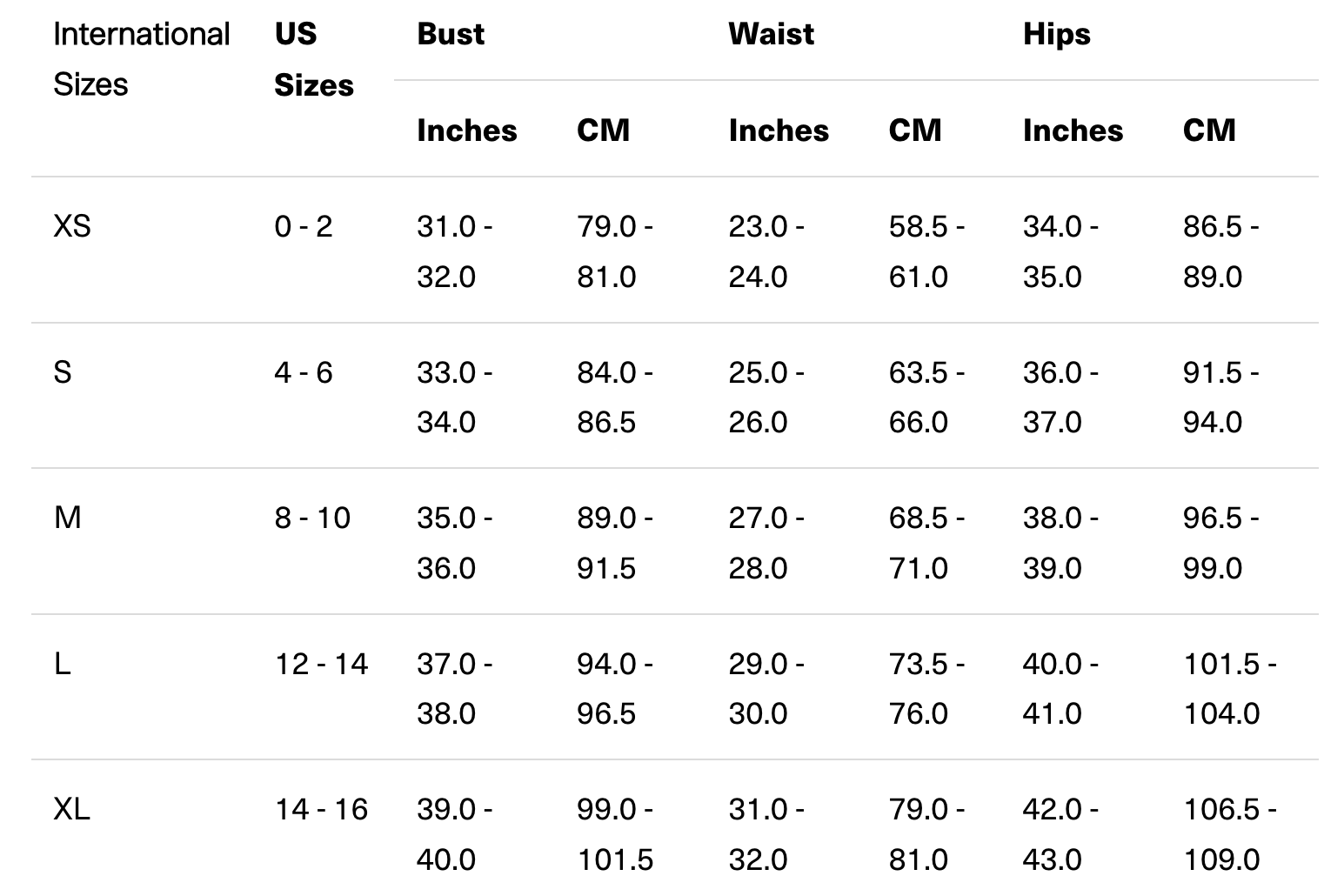Select the US size 8 - 10 cell
Image resolution: width=1324 pixels, height=896 pixels.
312,518
